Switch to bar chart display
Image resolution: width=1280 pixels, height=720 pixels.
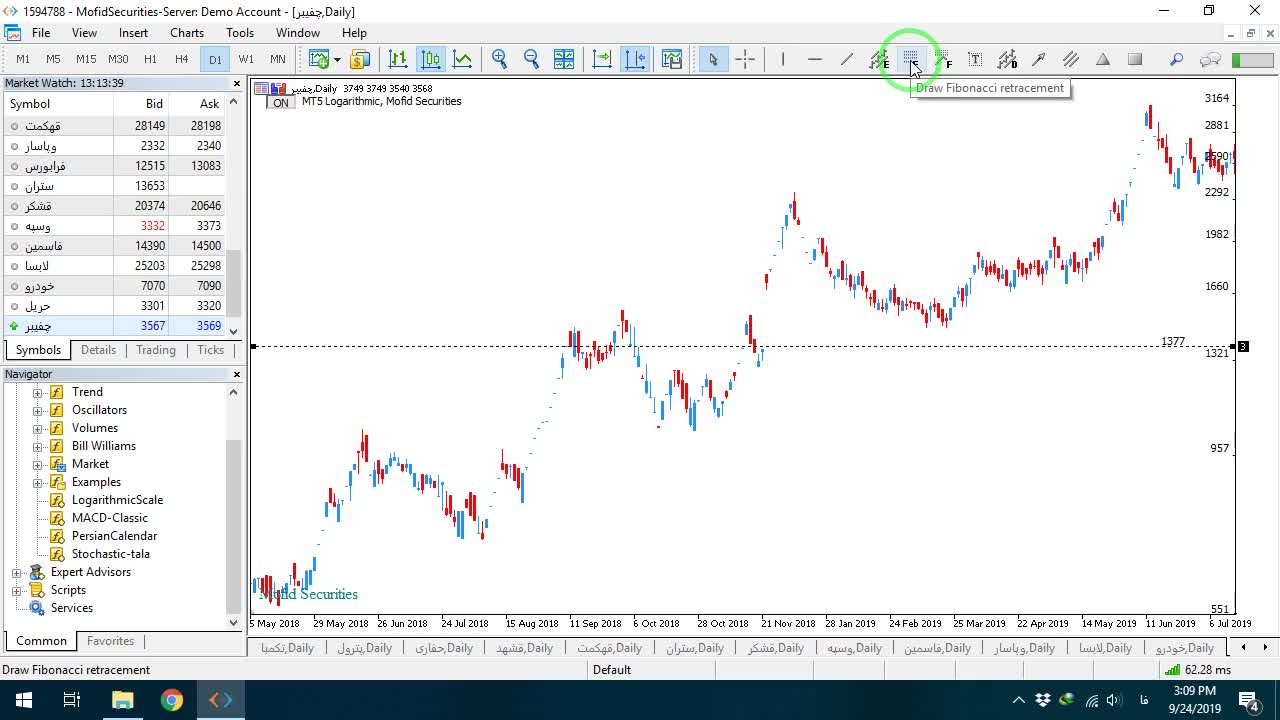(x=398, y=59)
